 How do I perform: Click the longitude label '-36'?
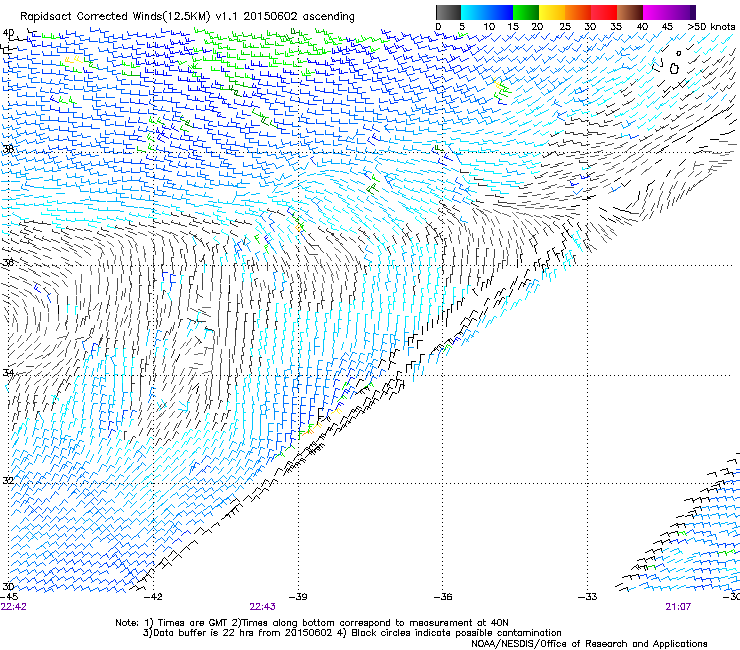tap(443, 597)
